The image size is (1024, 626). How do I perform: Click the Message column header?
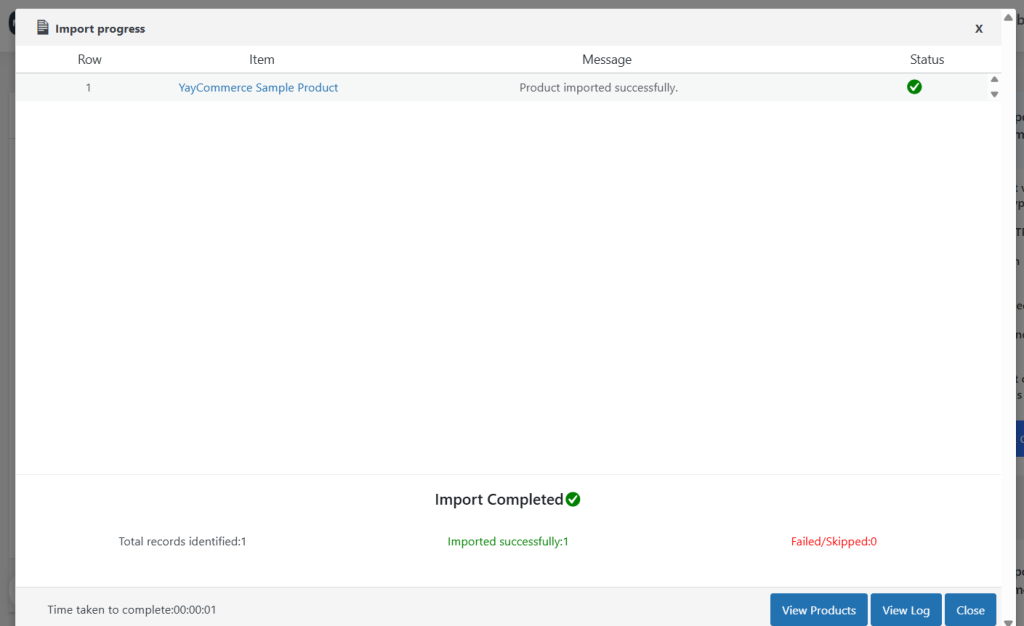pyautogui.click(x=607, y=60)
